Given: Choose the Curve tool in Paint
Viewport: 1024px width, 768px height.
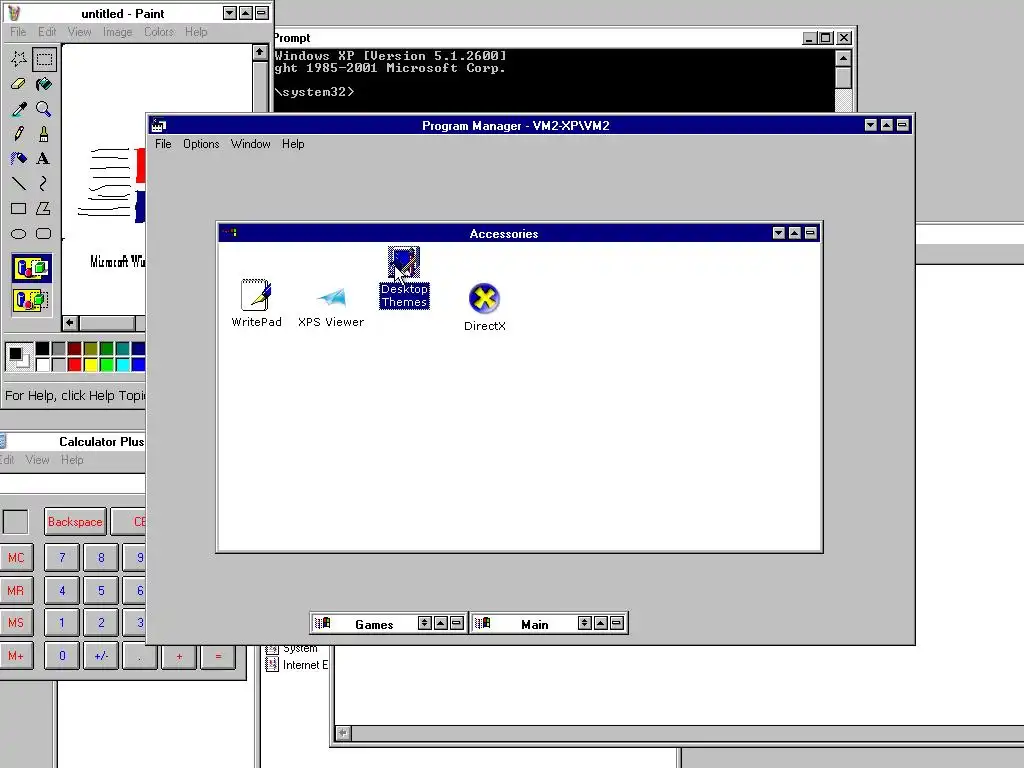Looking at the screenshot, I should (44, 184).
